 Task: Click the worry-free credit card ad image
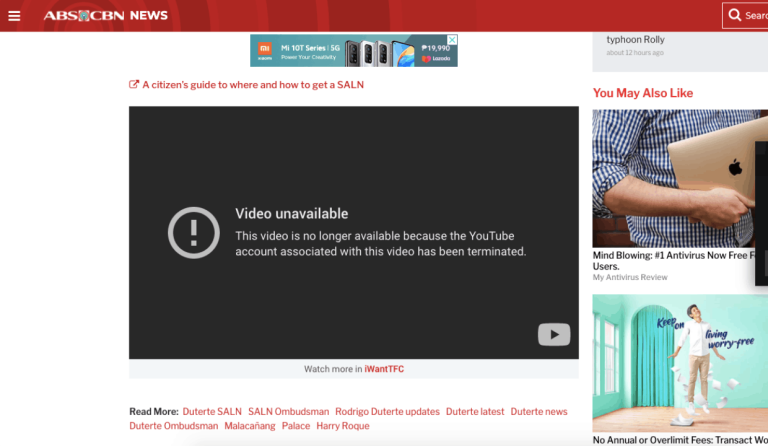tap(680, 363)
